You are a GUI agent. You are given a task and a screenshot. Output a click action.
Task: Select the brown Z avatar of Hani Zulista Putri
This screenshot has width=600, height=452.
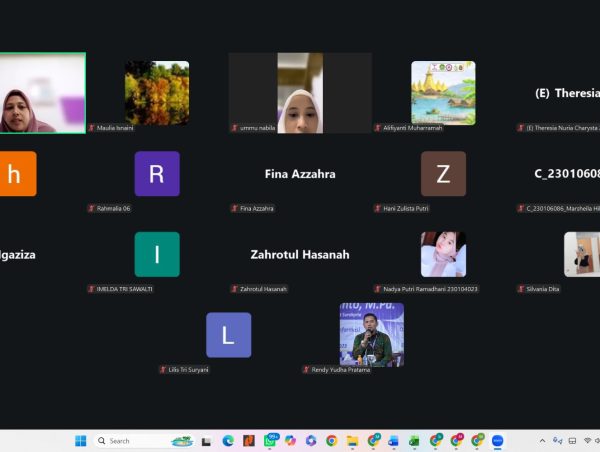click(x=443, y=174)
